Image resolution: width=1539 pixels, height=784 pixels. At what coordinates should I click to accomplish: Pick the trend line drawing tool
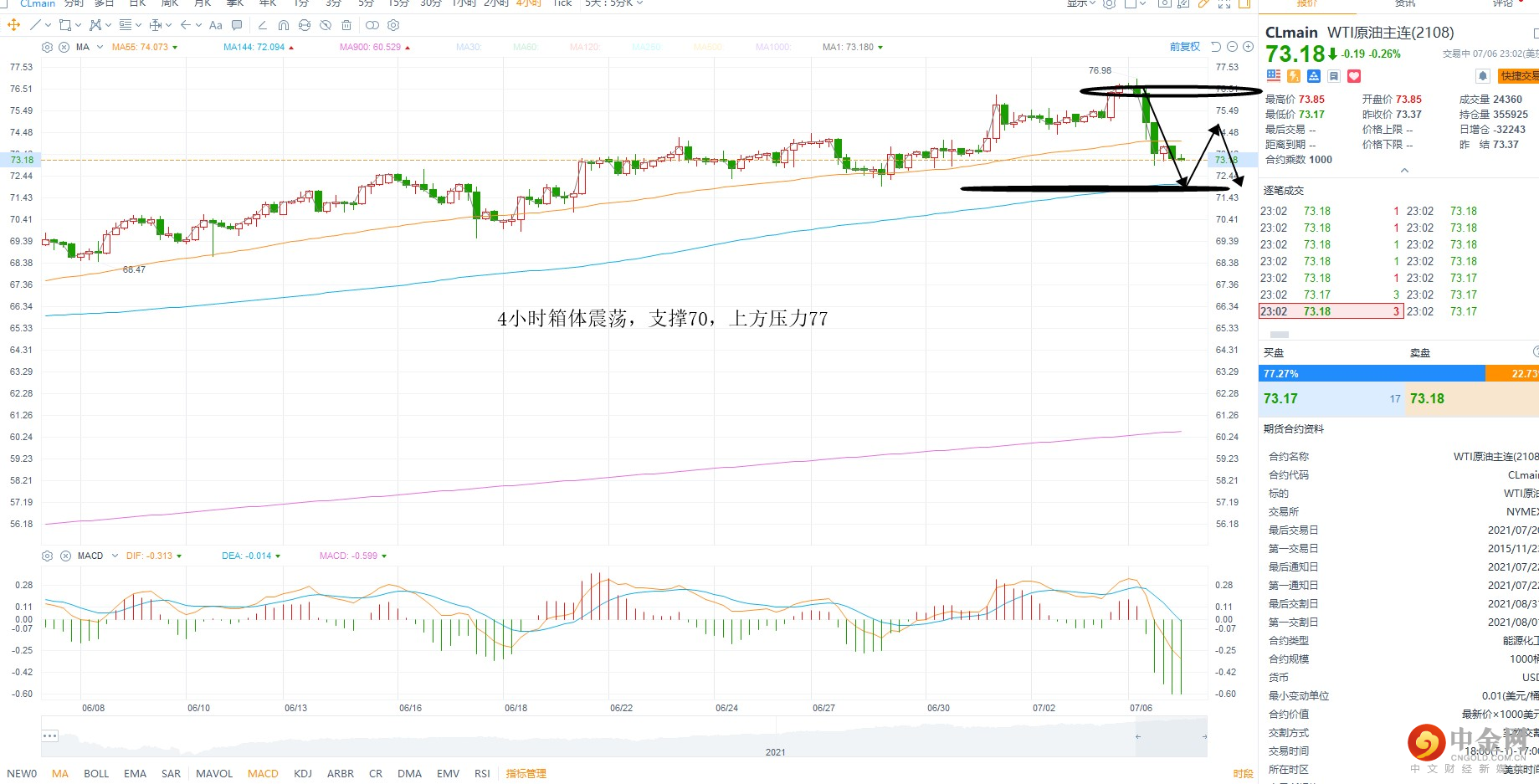(35, 25)
